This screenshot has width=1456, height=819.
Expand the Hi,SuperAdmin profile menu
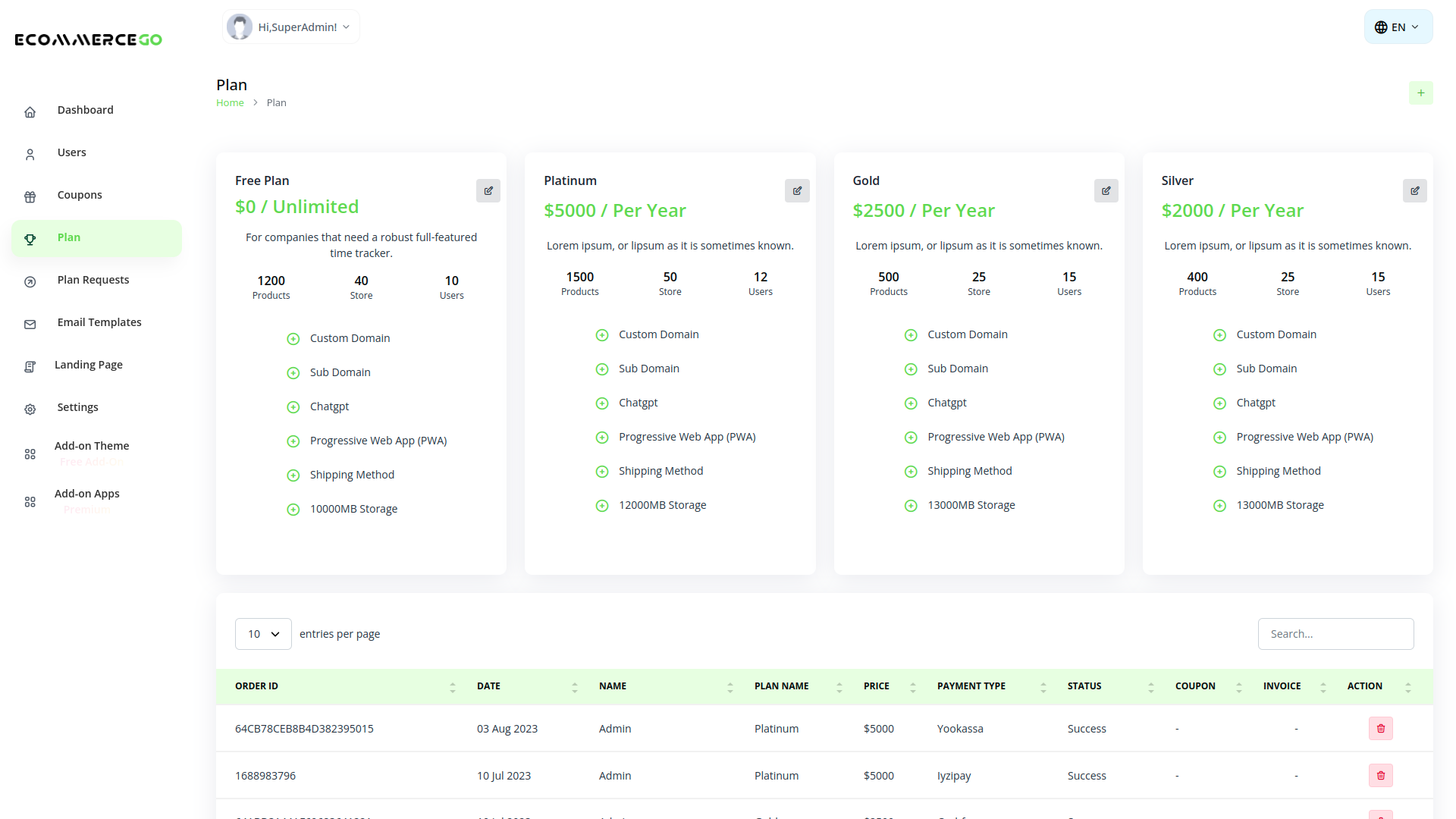click(x=290, y=27)
